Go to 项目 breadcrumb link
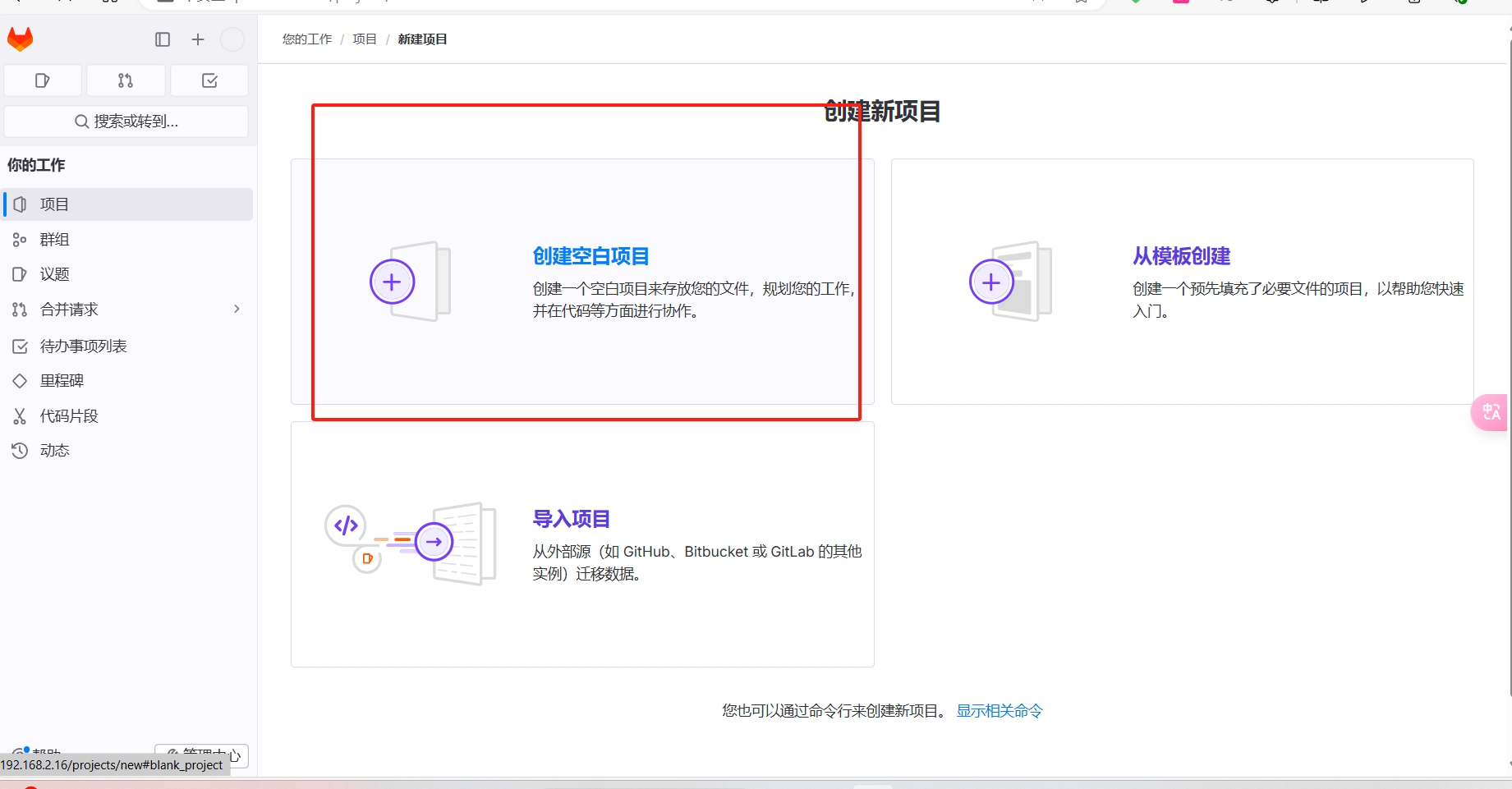The width and height of the screenshot is (1512, 789). 365,39
